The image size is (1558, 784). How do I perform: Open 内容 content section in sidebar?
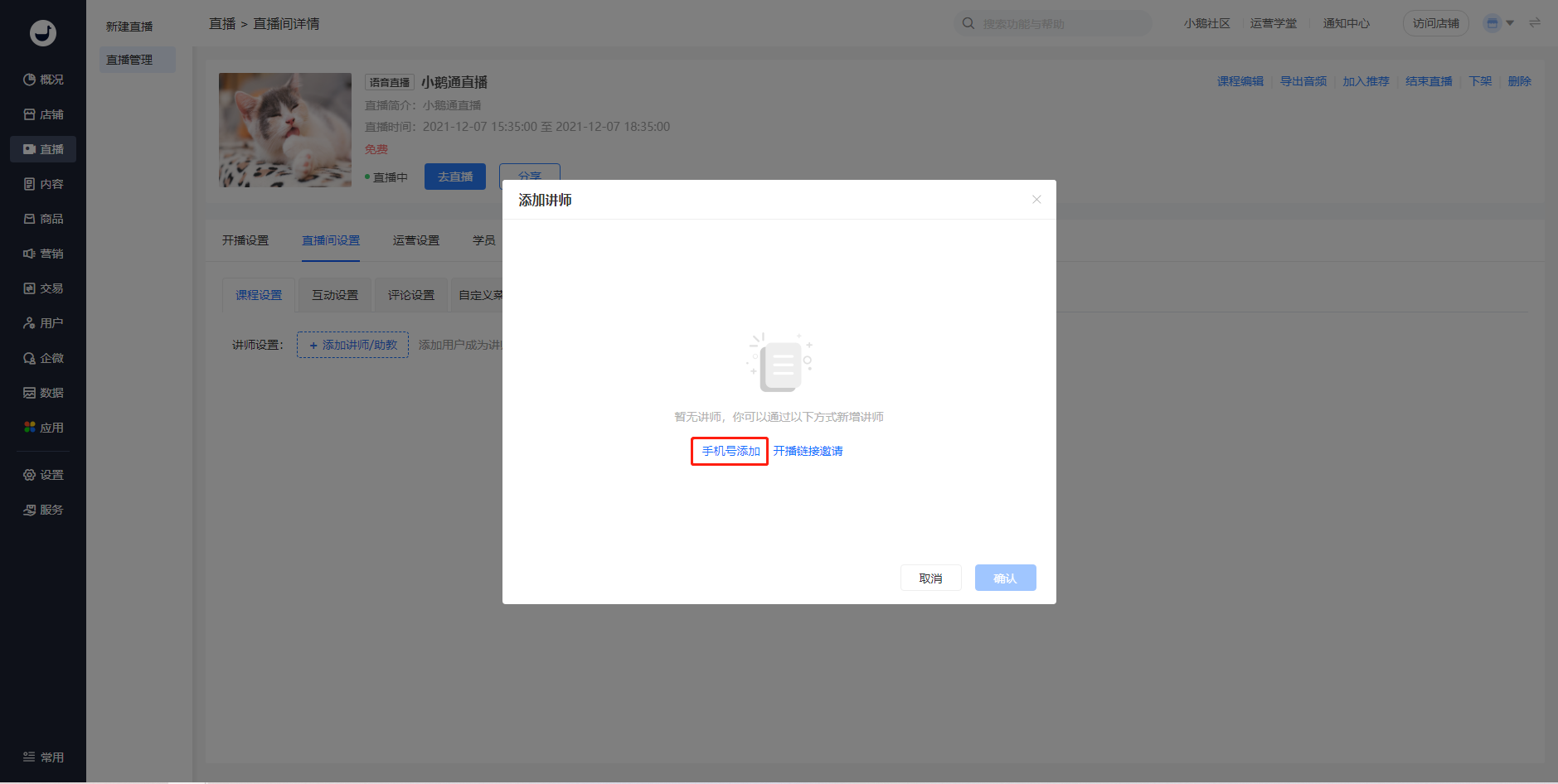tap(43, 184)
